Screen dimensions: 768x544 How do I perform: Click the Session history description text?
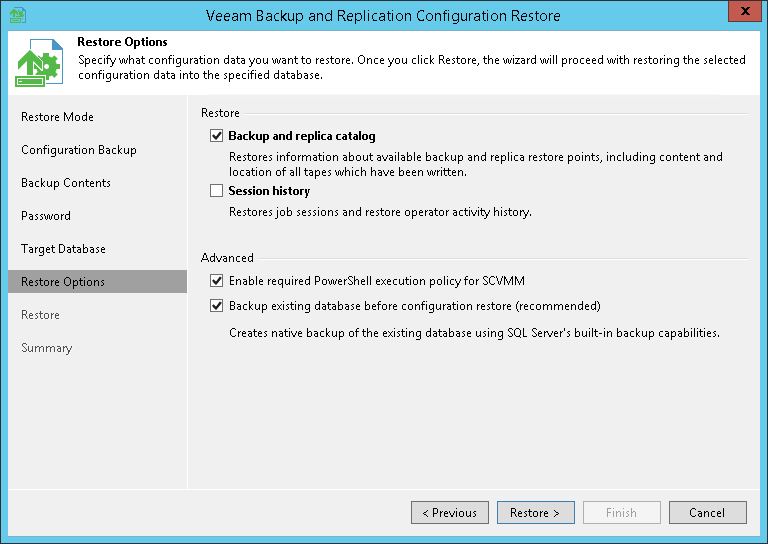(380, 212)
